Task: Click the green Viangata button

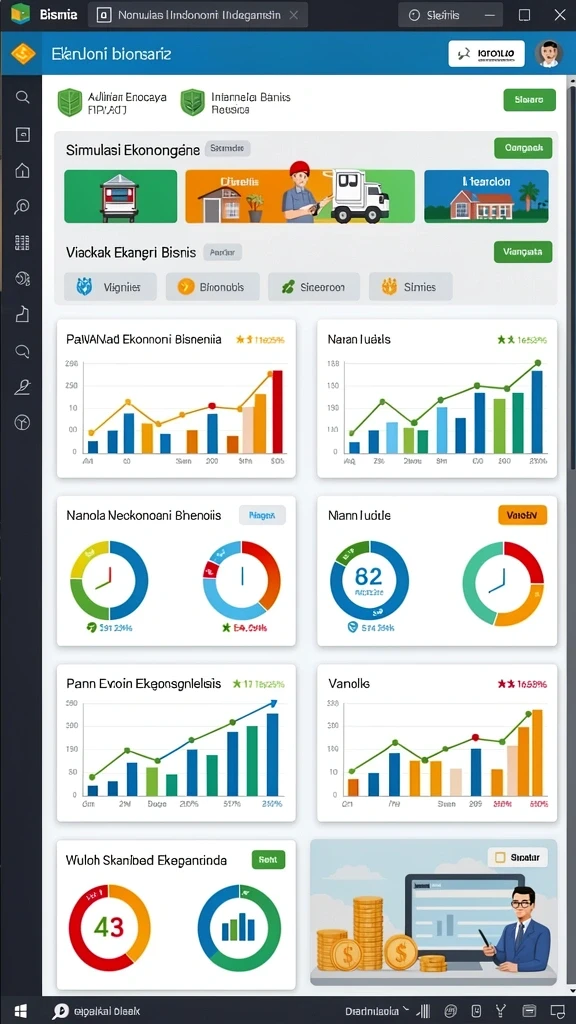Action: (523, 251)
